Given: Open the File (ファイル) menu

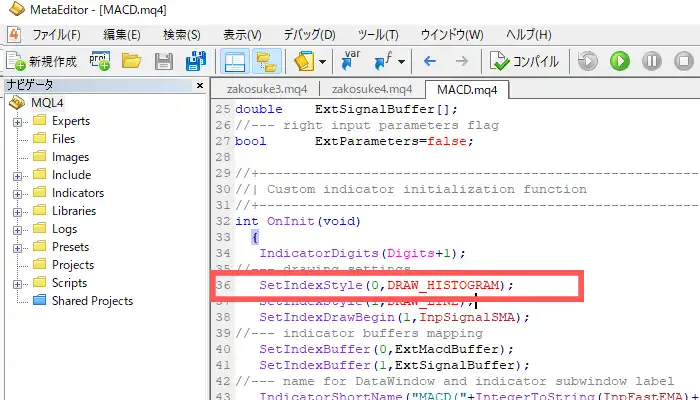Looking at the screenshot, I should [x=57, y=34].
